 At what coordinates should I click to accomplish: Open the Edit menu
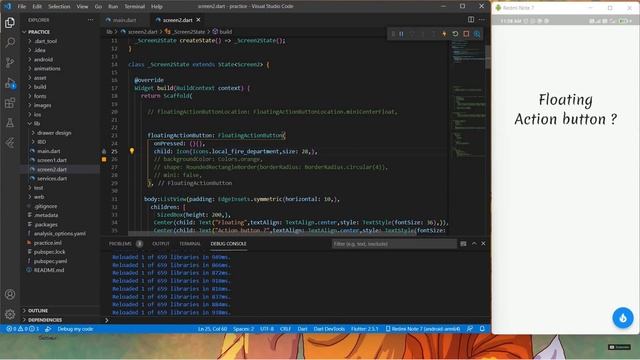click(x=37, y=7)
